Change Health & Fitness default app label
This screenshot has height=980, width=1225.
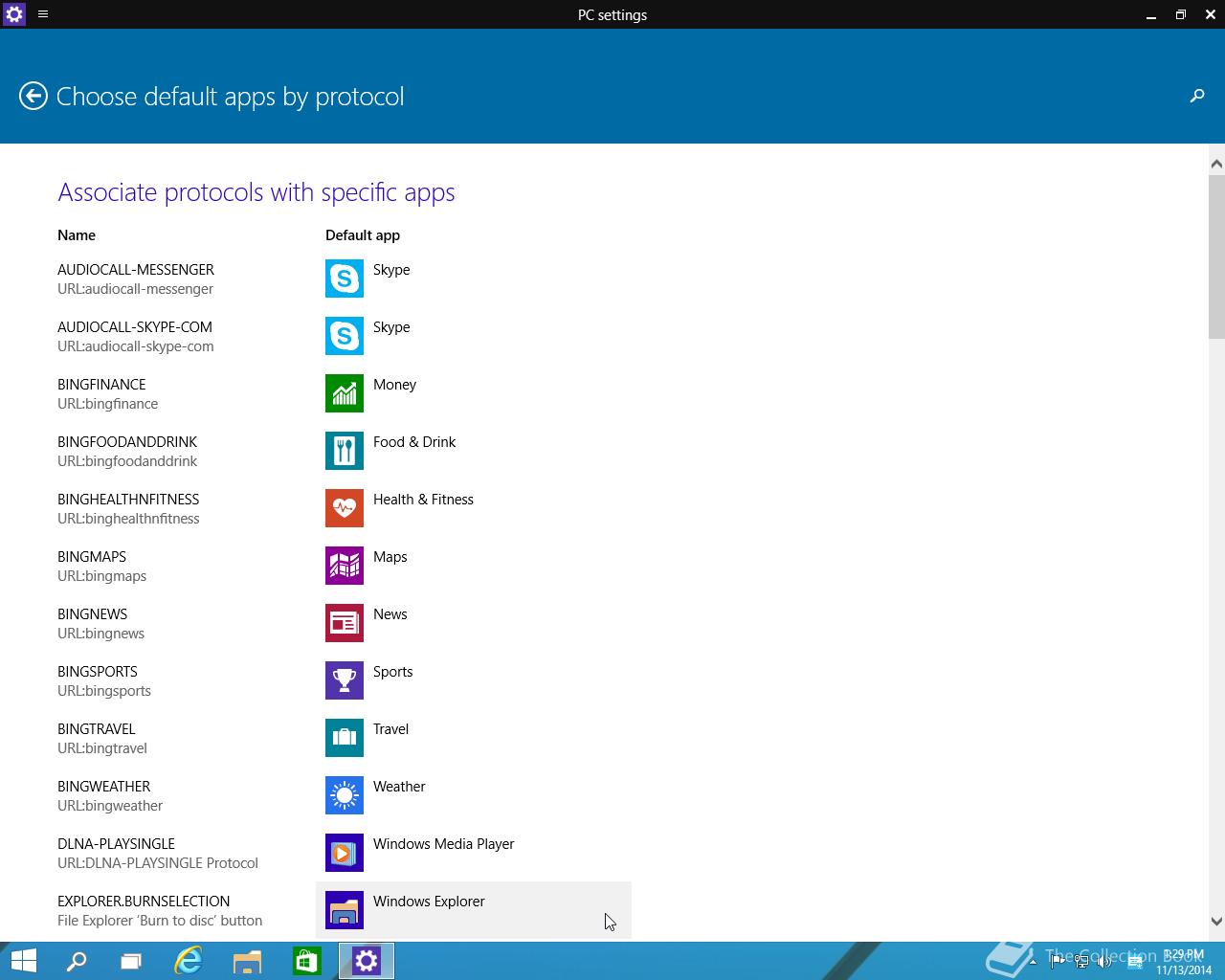click(x=423, y=500)
